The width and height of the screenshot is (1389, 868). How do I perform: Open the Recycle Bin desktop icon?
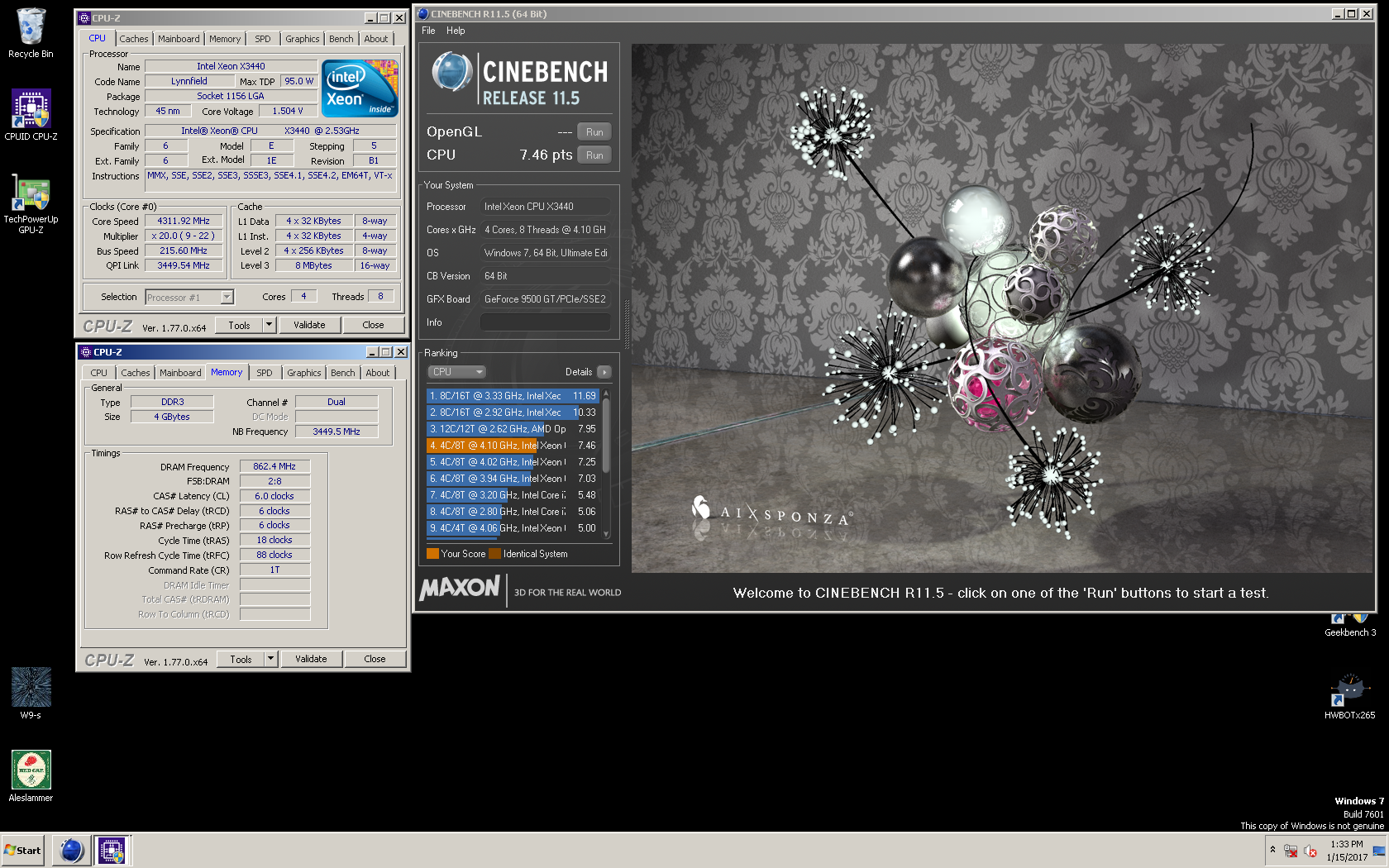tap(31, 33)
